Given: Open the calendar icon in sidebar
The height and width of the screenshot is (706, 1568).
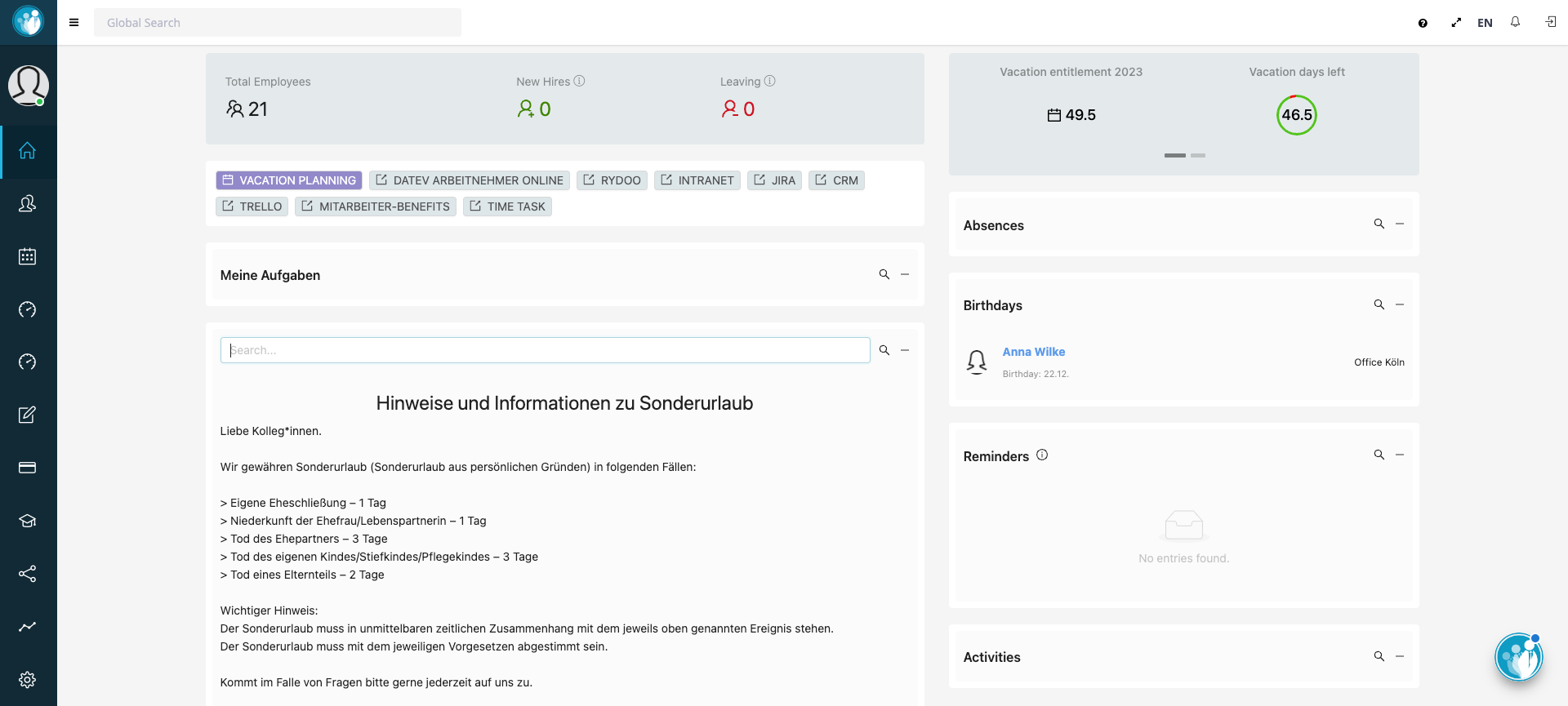Looking at the screenshot, I should coord(27,256).
